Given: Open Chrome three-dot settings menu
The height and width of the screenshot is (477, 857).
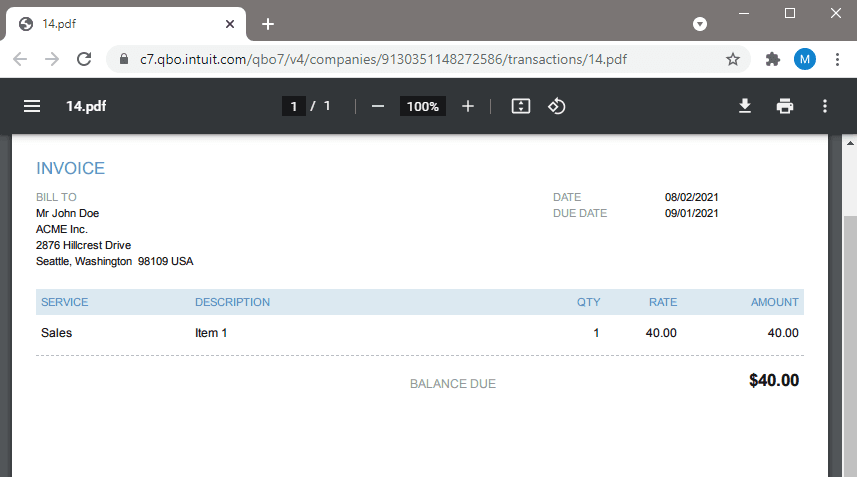Looking at the screenshot, I should click(836, 59).
